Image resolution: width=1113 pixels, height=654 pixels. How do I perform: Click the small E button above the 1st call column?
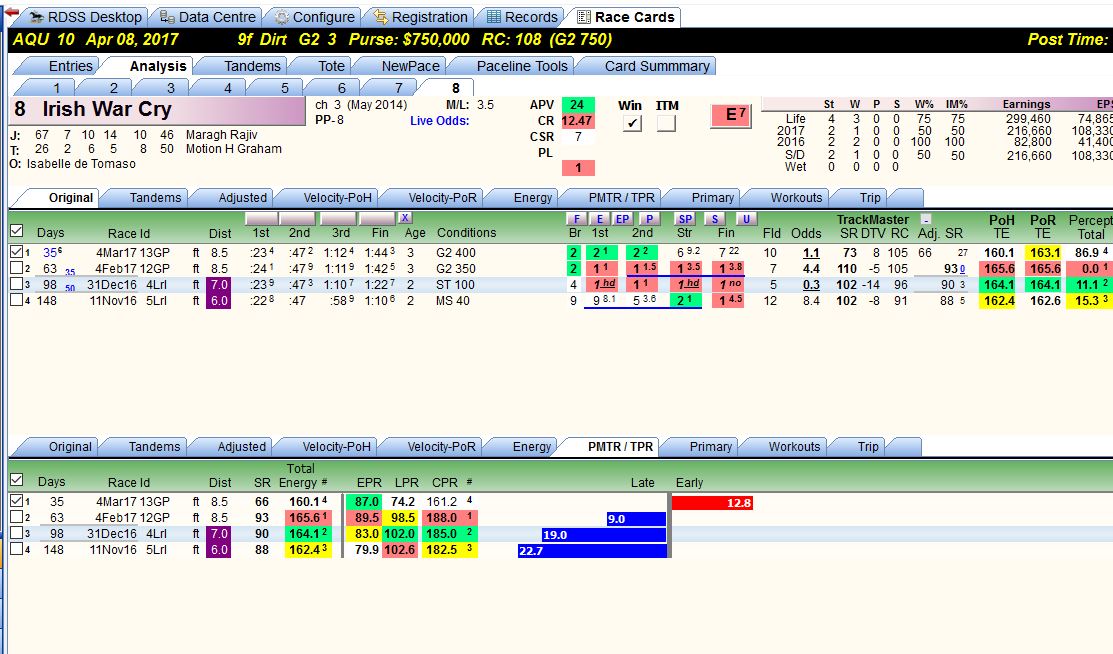600,219
